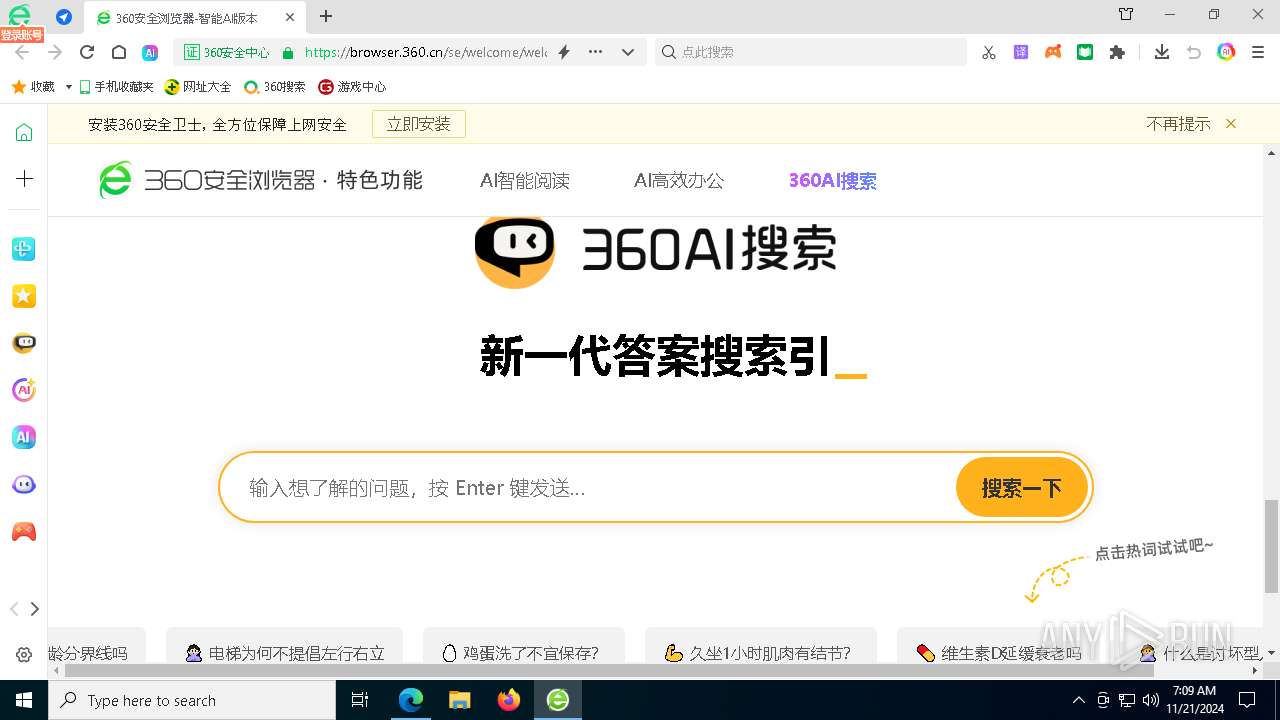
Task: Open the AI assistant toolbar icon
Action: [x=150, y=52]
